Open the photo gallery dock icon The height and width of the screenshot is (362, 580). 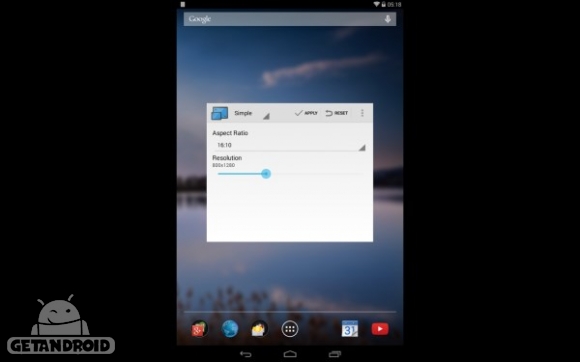pos(260,329)
